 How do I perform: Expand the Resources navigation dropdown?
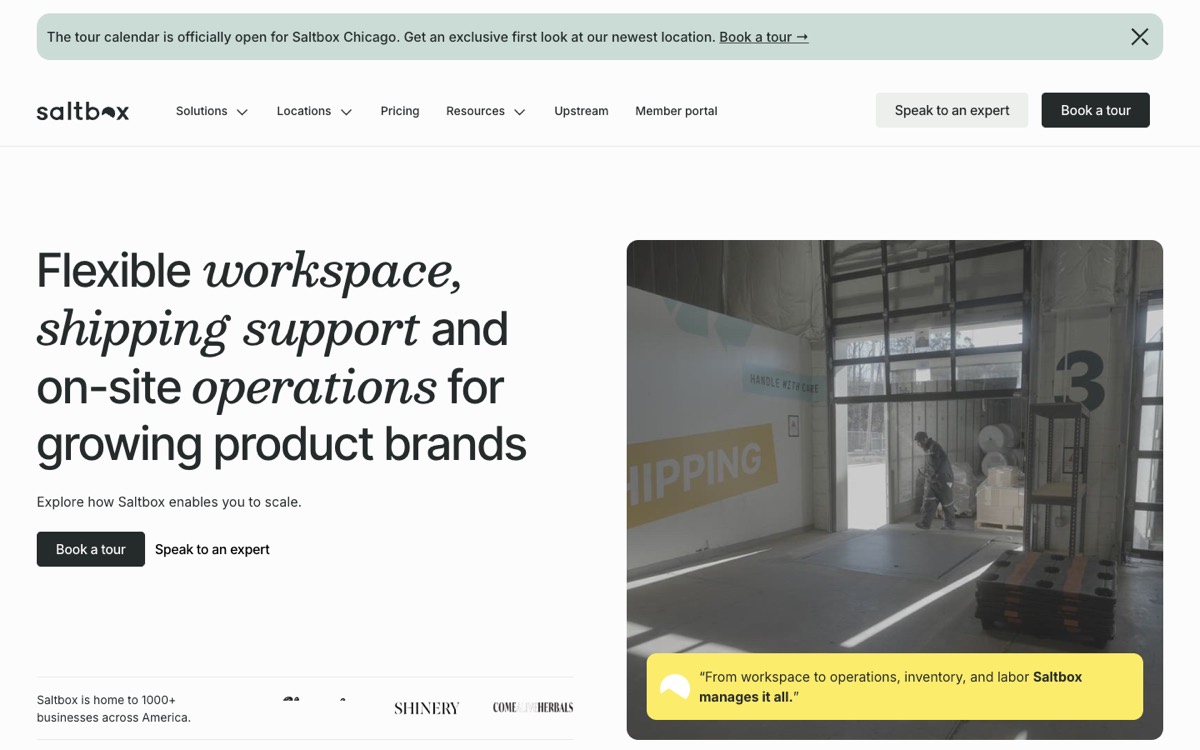(486, 111)
